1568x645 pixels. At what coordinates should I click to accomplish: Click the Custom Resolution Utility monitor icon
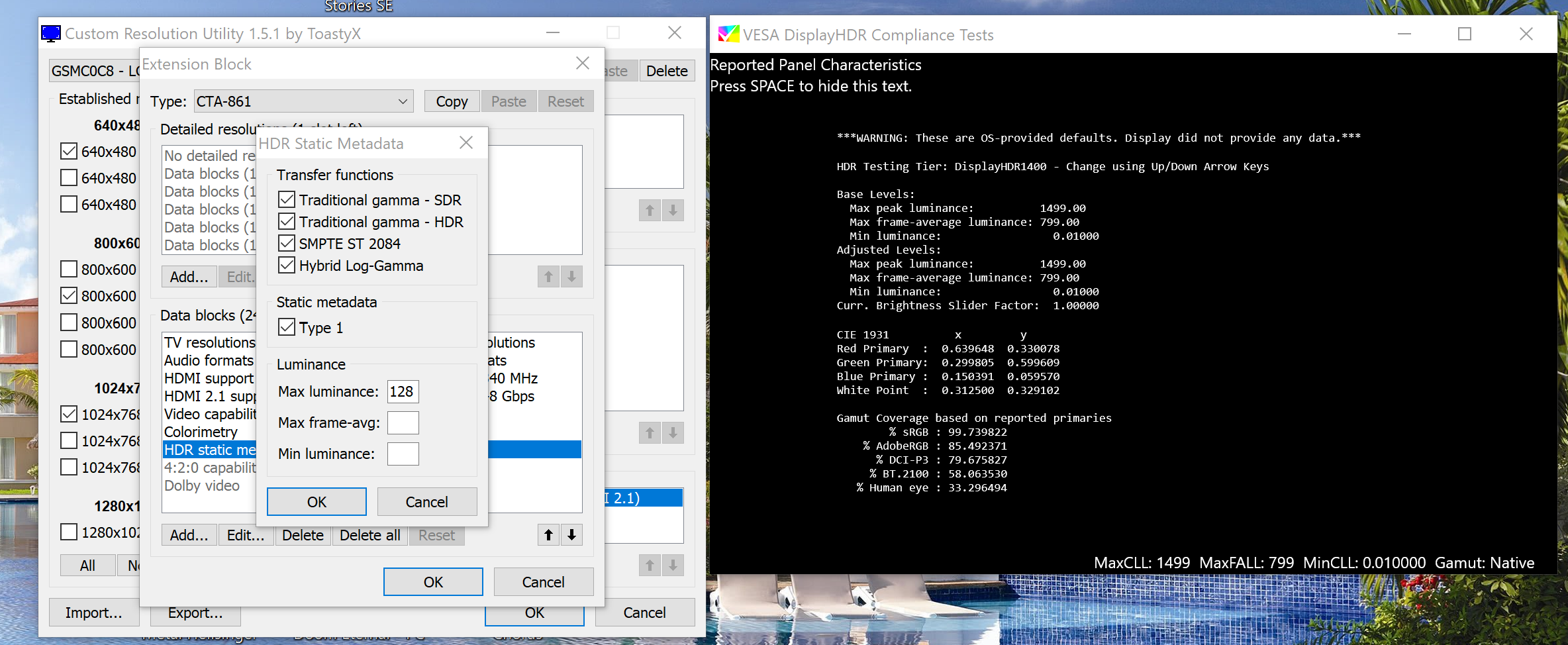(51, 33)
